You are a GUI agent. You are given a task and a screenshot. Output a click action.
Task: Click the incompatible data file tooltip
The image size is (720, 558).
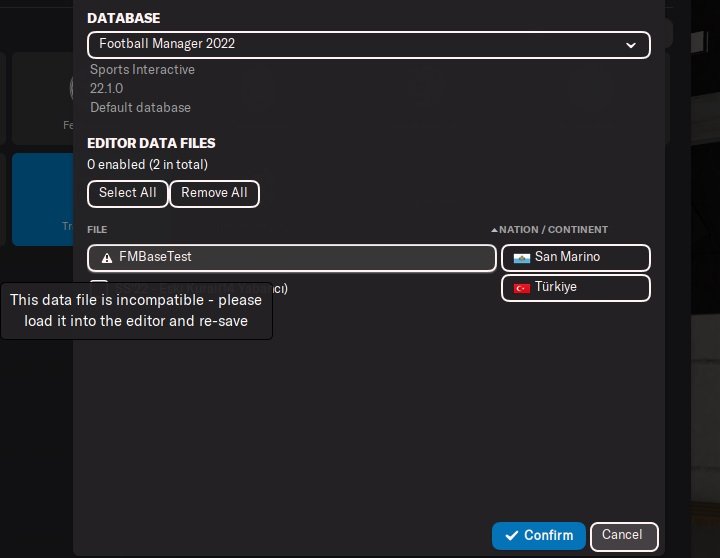tap(136, 311)
